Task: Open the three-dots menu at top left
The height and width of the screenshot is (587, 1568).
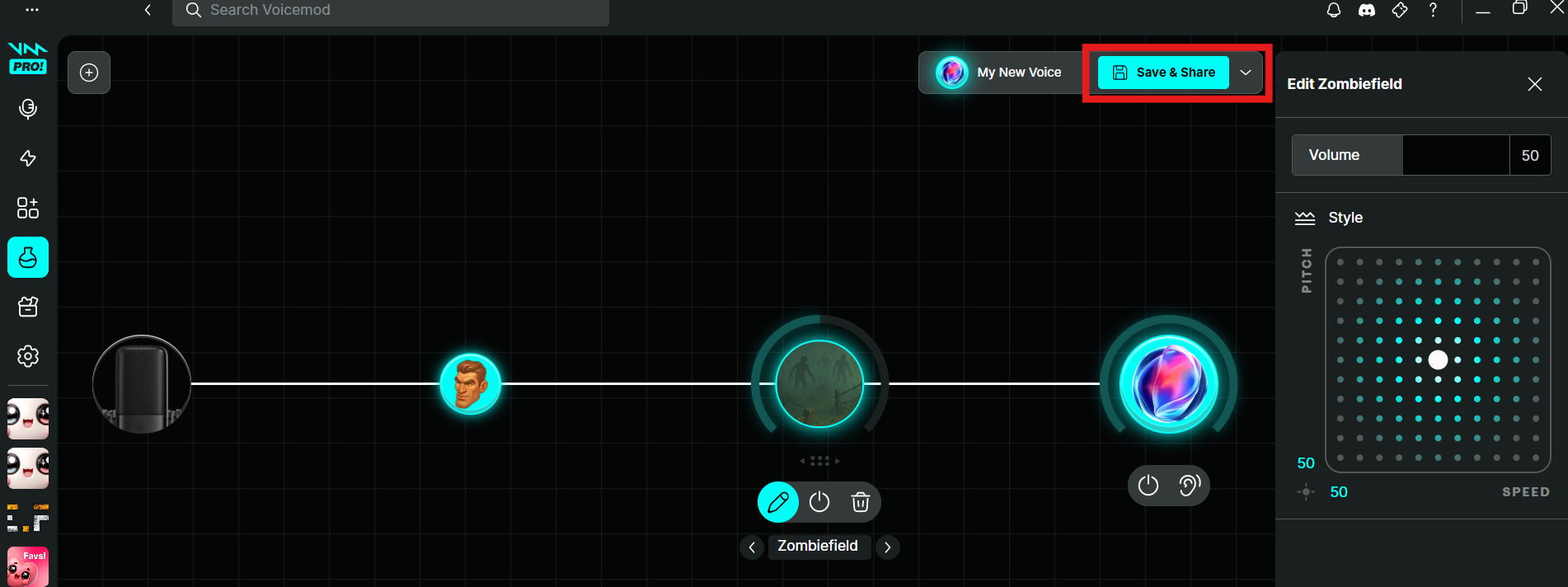Action: 31,10
